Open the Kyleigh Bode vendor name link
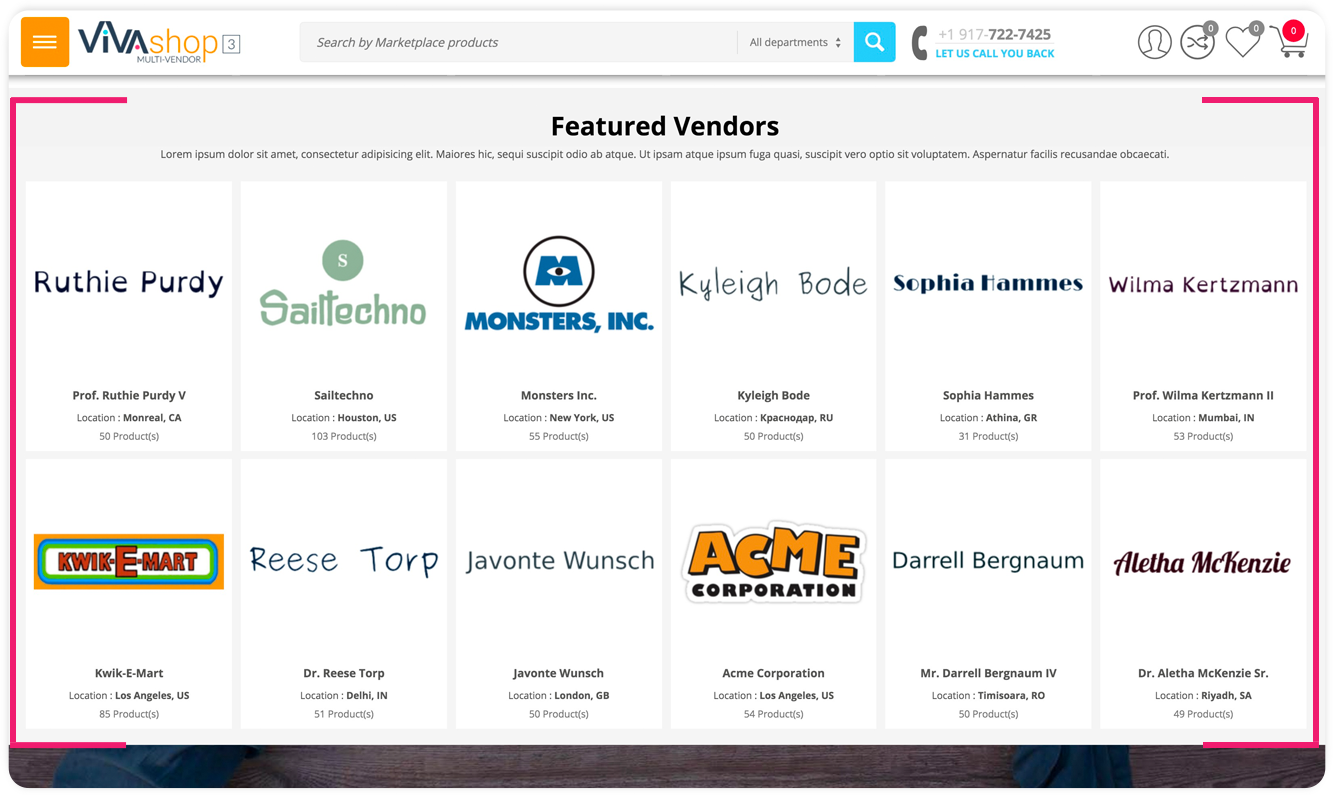Viewport: 1333px width, 795px height. (x=773, y=395)
